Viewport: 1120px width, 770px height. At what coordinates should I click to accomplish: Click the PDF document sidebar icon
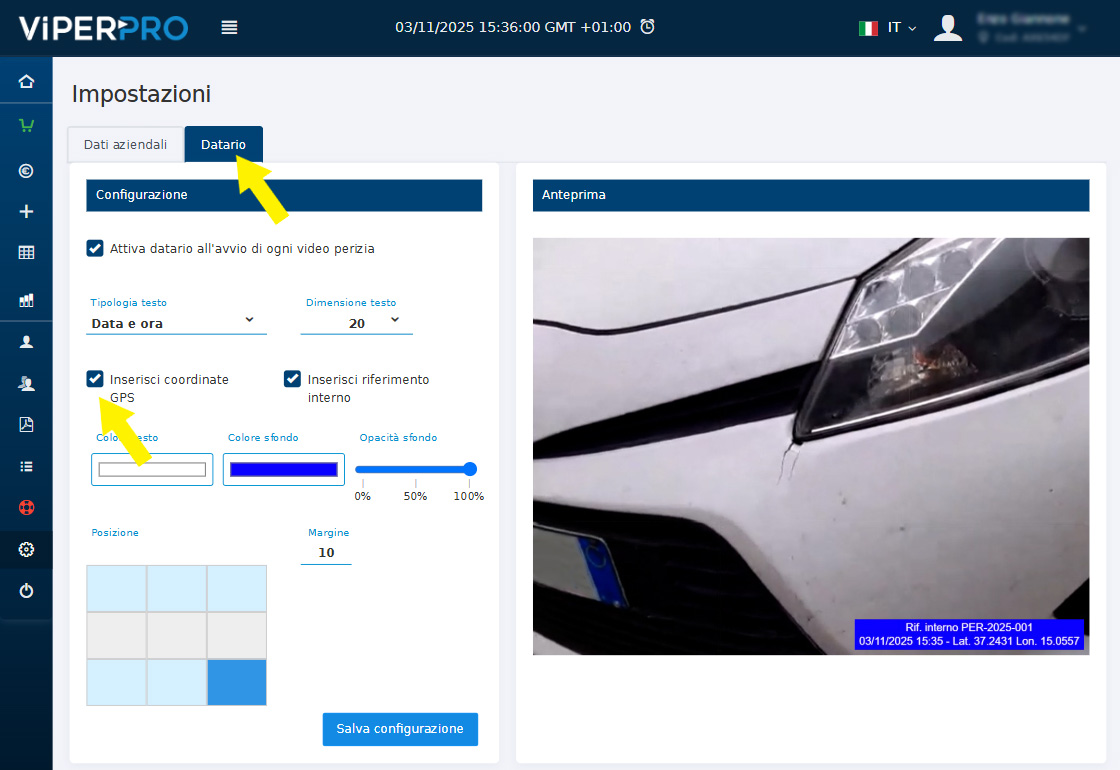pyautogui.click(x=26, y=424)
